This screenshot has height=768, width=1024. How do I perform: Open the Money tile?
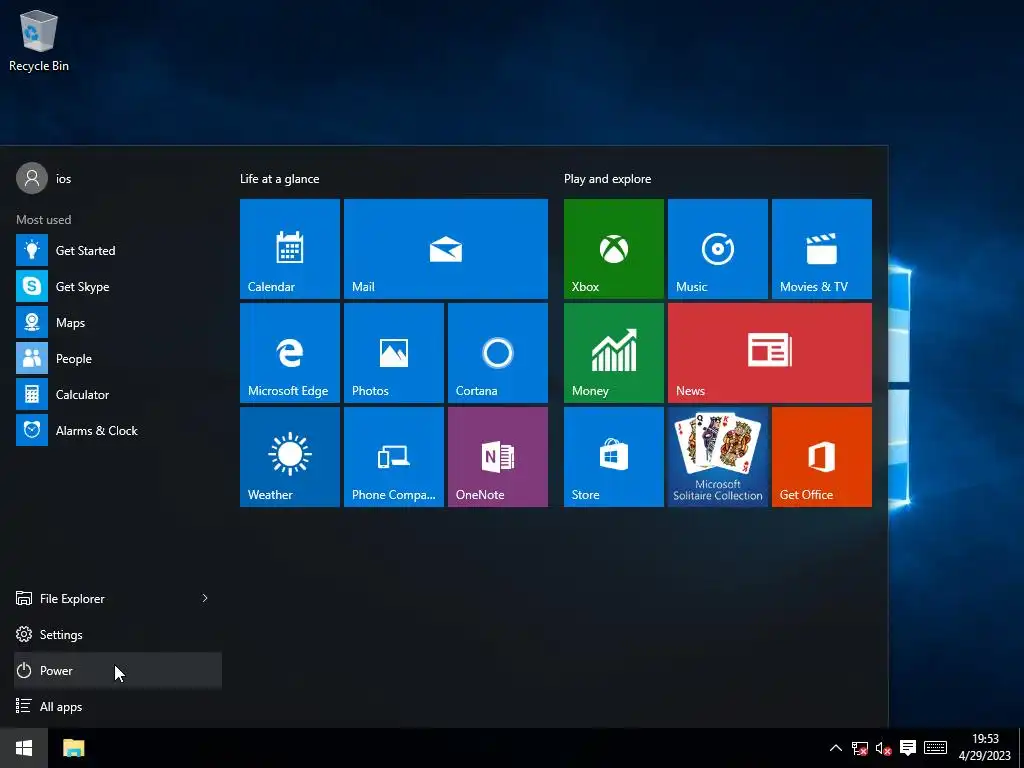point(613,353)
